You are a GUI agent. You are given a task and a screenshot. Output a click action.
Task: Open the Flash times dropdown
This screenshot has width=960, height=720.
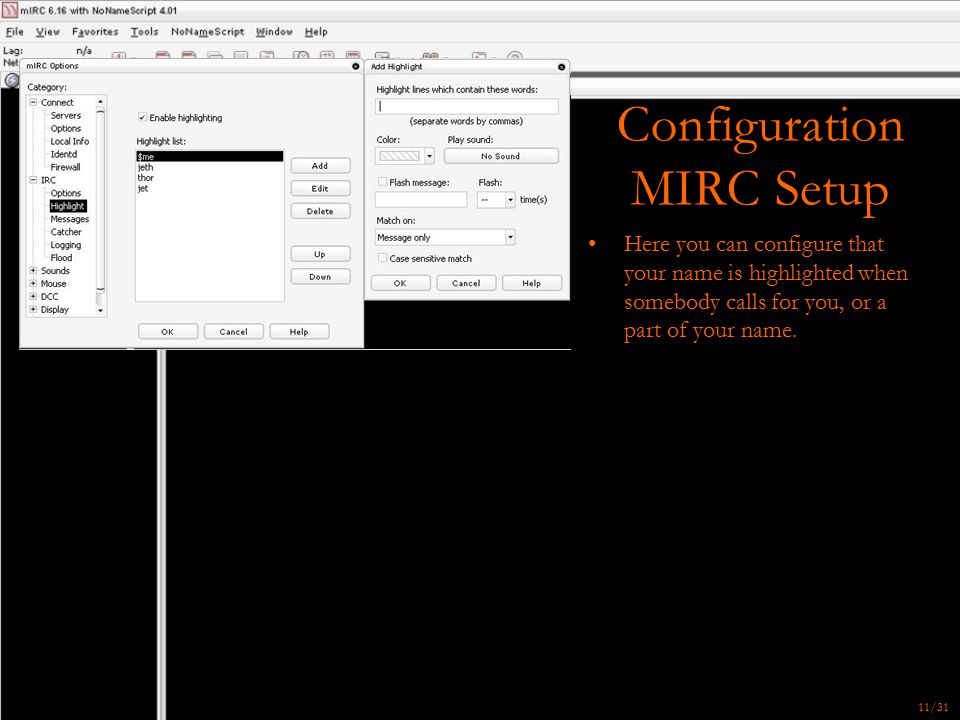click(510, 200)
